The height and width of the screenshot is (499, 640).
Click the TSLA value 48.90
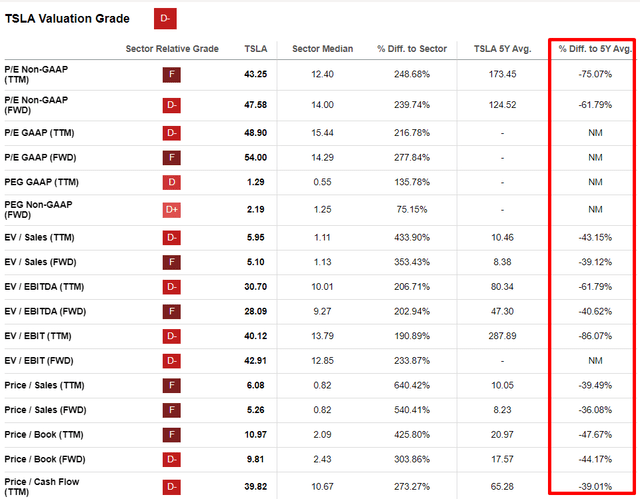[x=256, y=133]
